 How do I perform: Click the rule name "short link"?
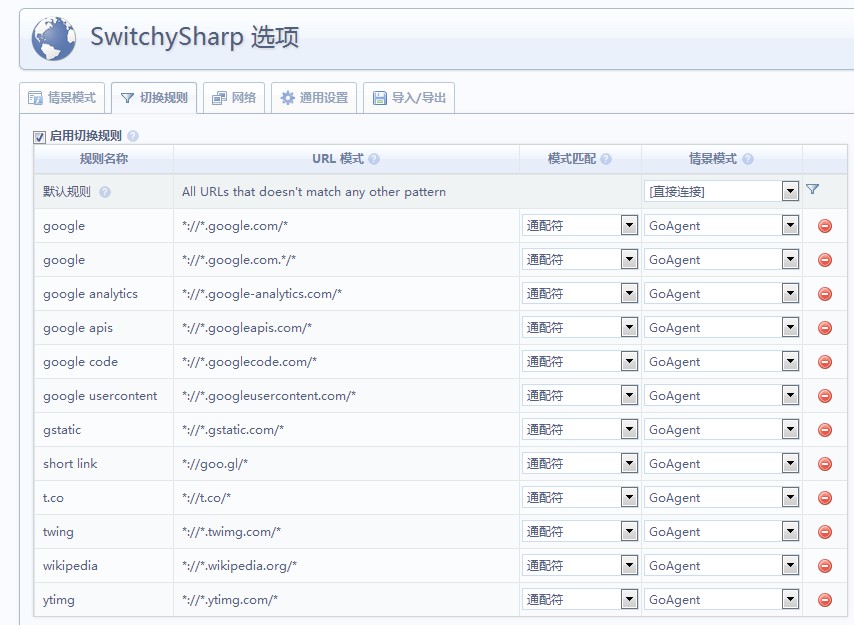(70, 464)
